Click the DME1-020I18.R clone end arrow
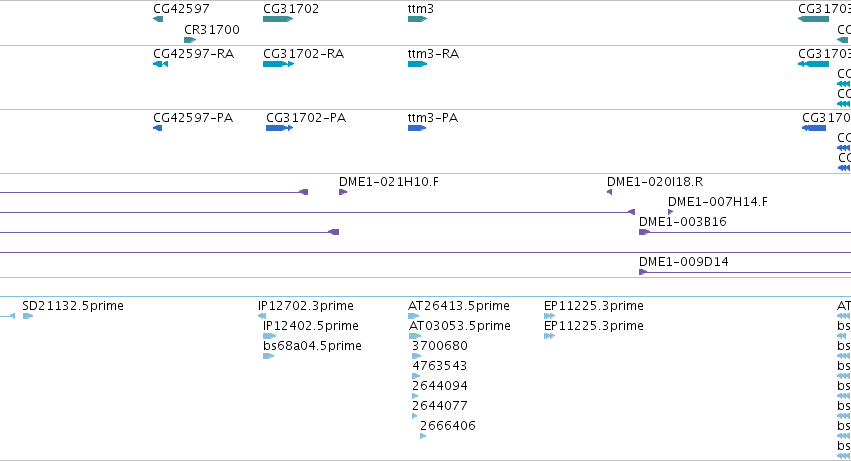The image size is (851, 461). pos(609,192)
